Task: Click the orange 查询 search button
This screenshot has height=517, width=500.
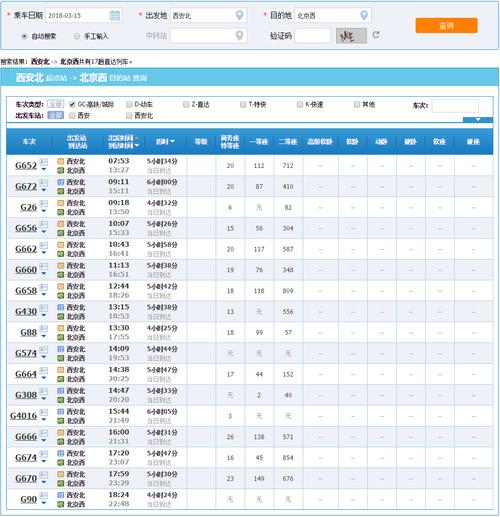Action: (x=446, y=26)
